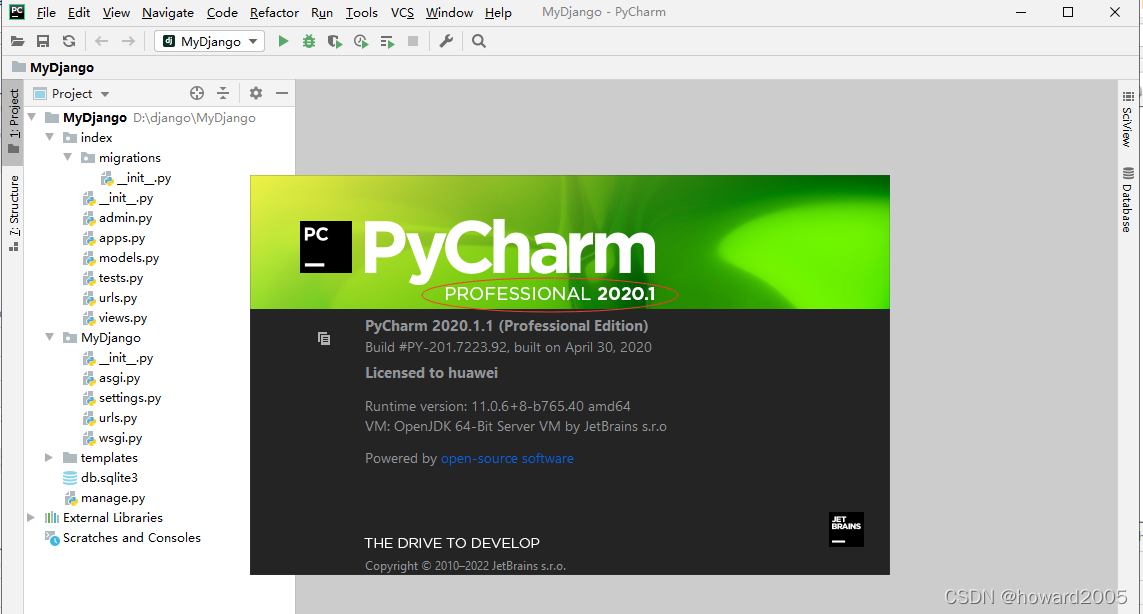Viewport: 1143px width, 614px height.
Task: Open the Database side tab
Action: [1127, 200]
